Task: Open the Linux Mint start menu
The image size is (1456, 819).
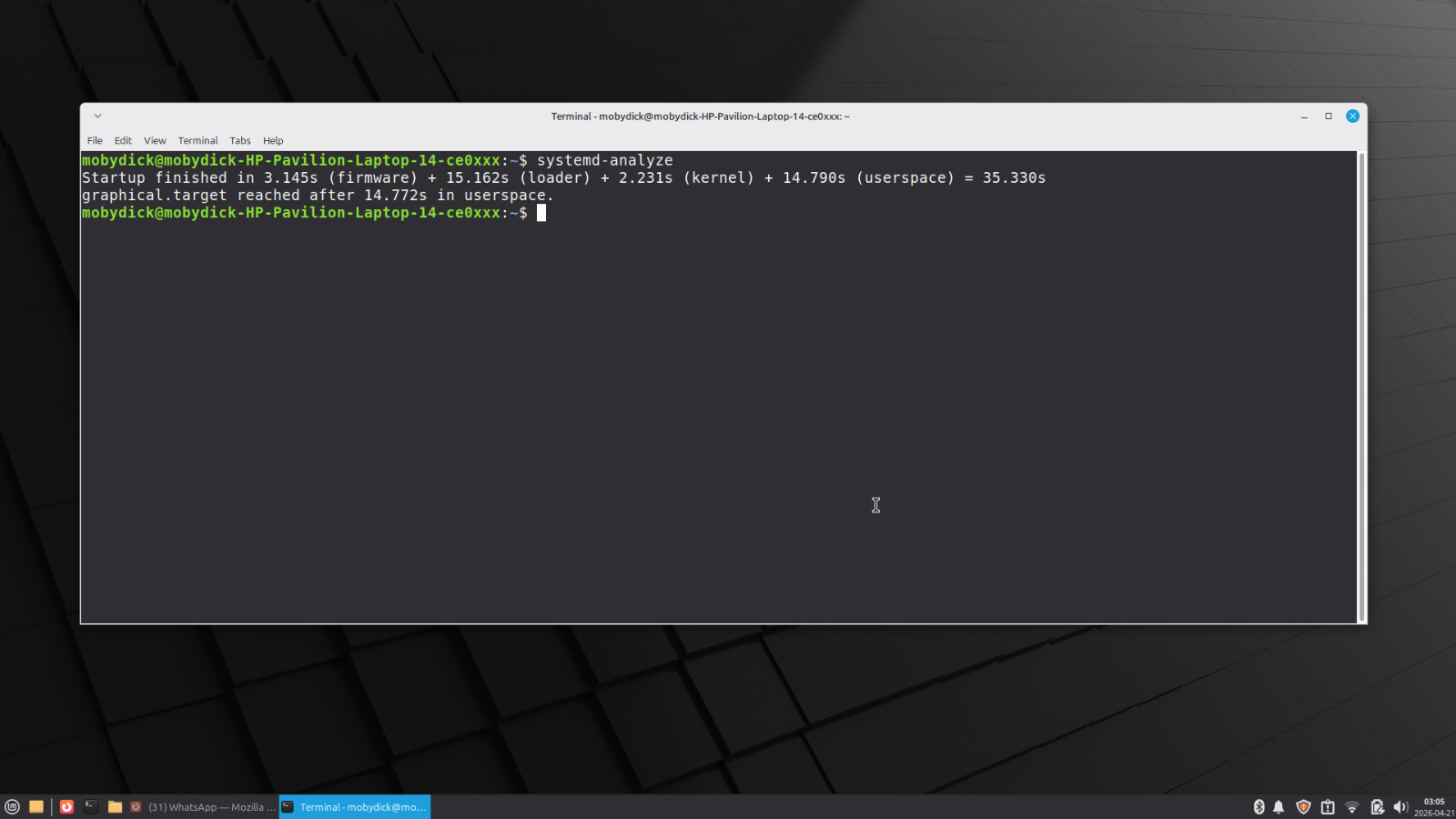Action: click(12, 806)
